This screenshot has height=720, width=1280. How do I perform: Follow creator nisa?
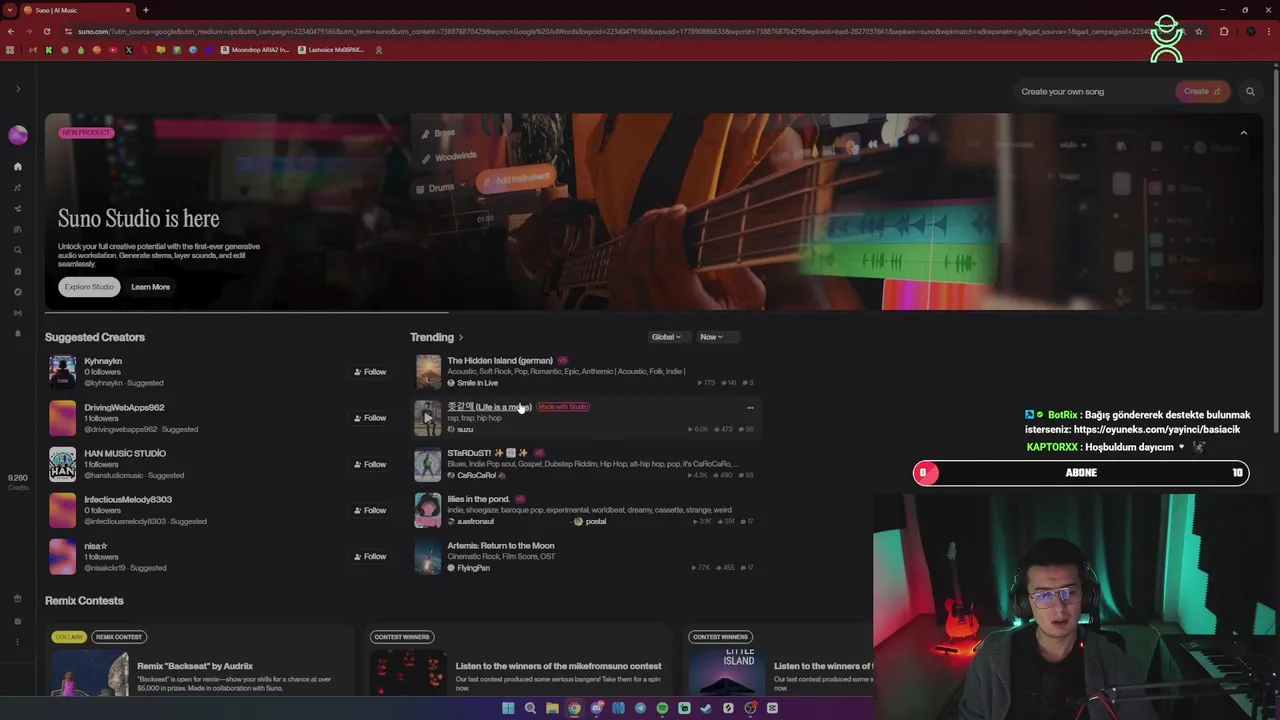(x=370, y=556)
